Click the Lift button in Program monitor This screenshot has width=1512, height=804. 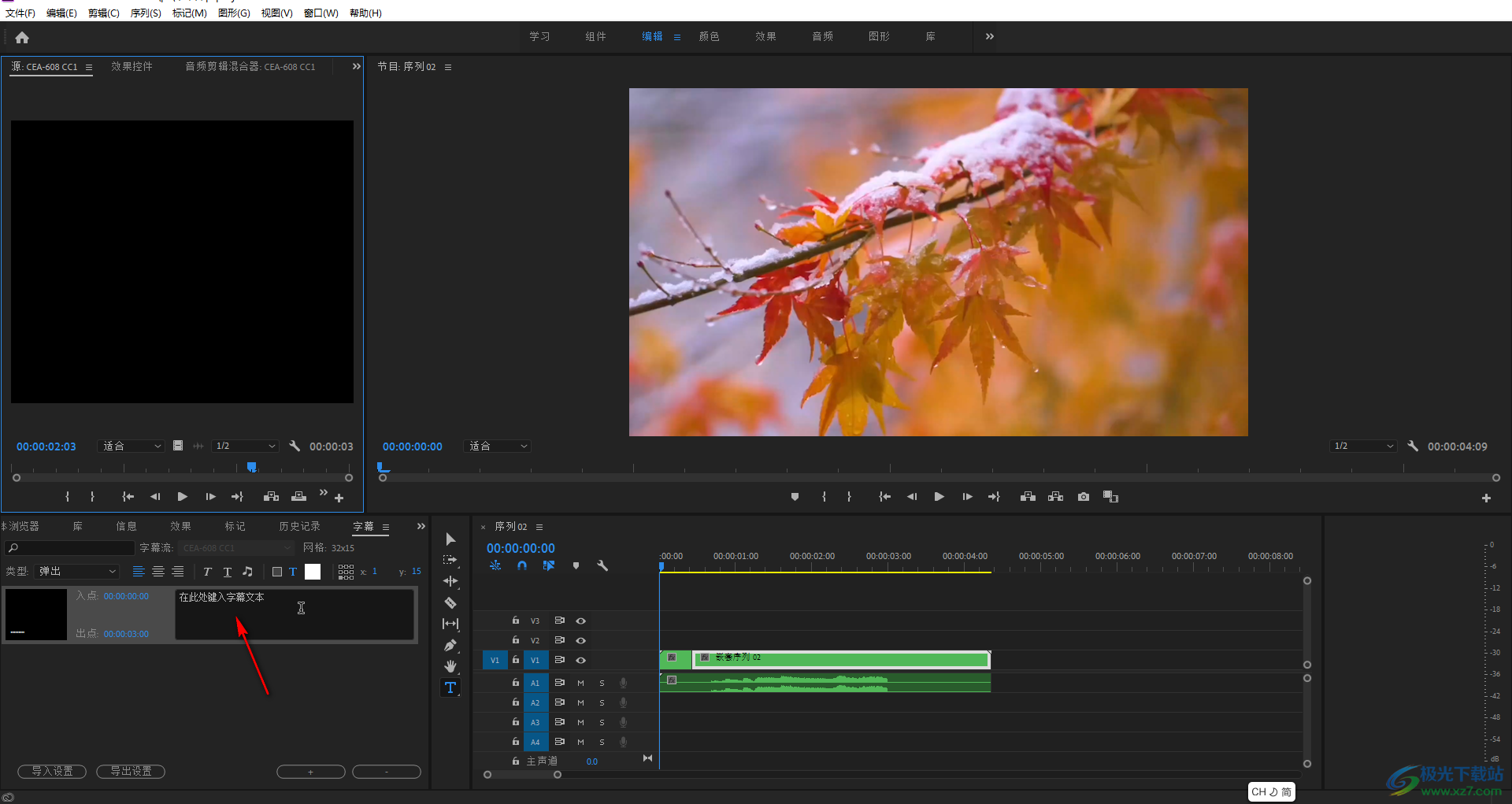tap(1028, 497)
